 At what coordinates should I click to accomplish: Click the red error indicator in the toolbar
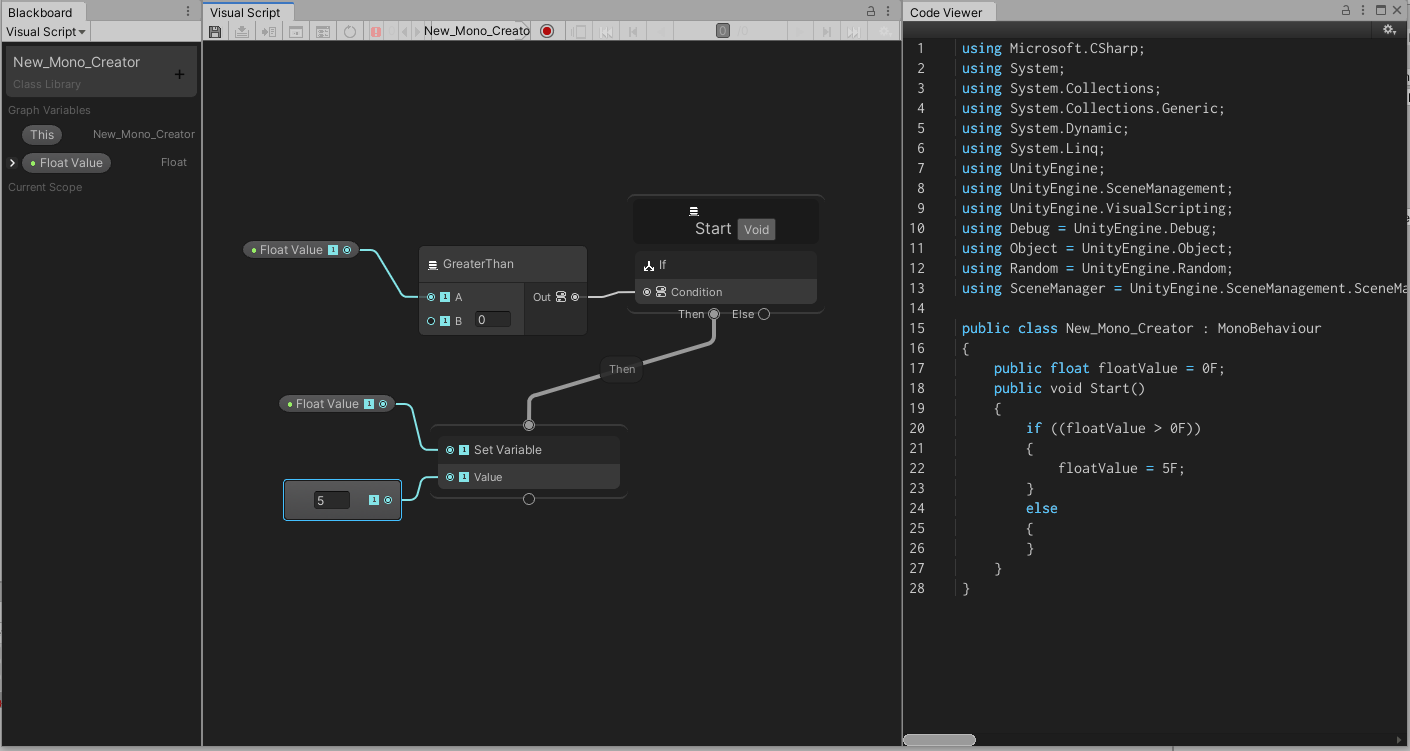click(x=376, y=31)
